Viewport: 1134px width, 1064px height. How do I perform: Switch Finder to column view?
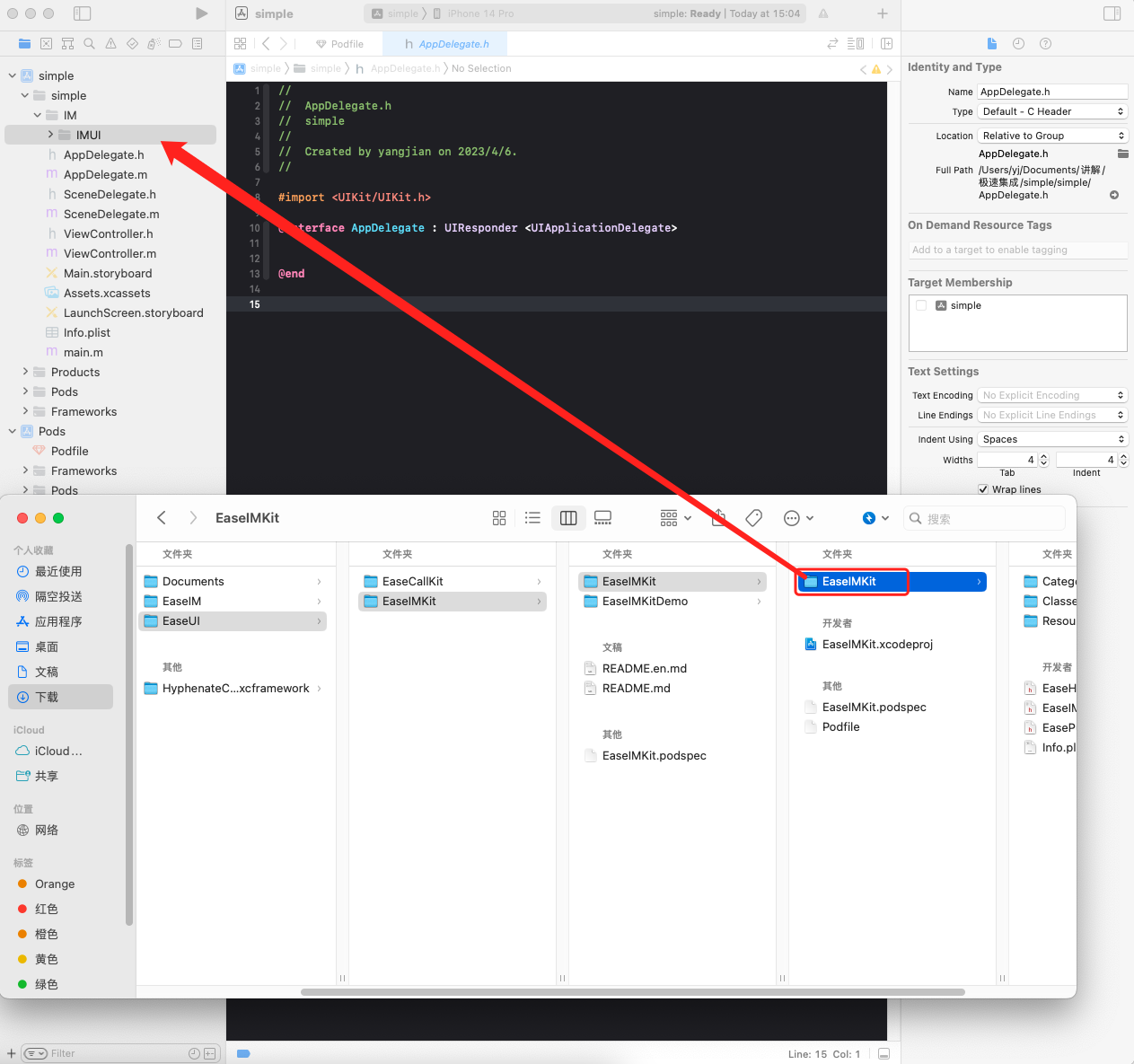point(568,518)
